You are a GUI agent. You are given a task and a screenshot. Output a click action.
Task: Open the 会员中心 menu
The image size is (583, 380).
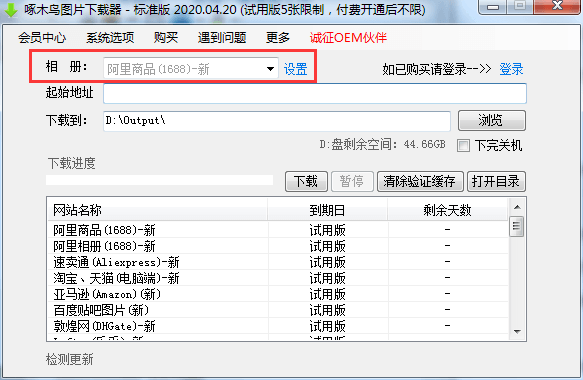[x=42, y=38]
